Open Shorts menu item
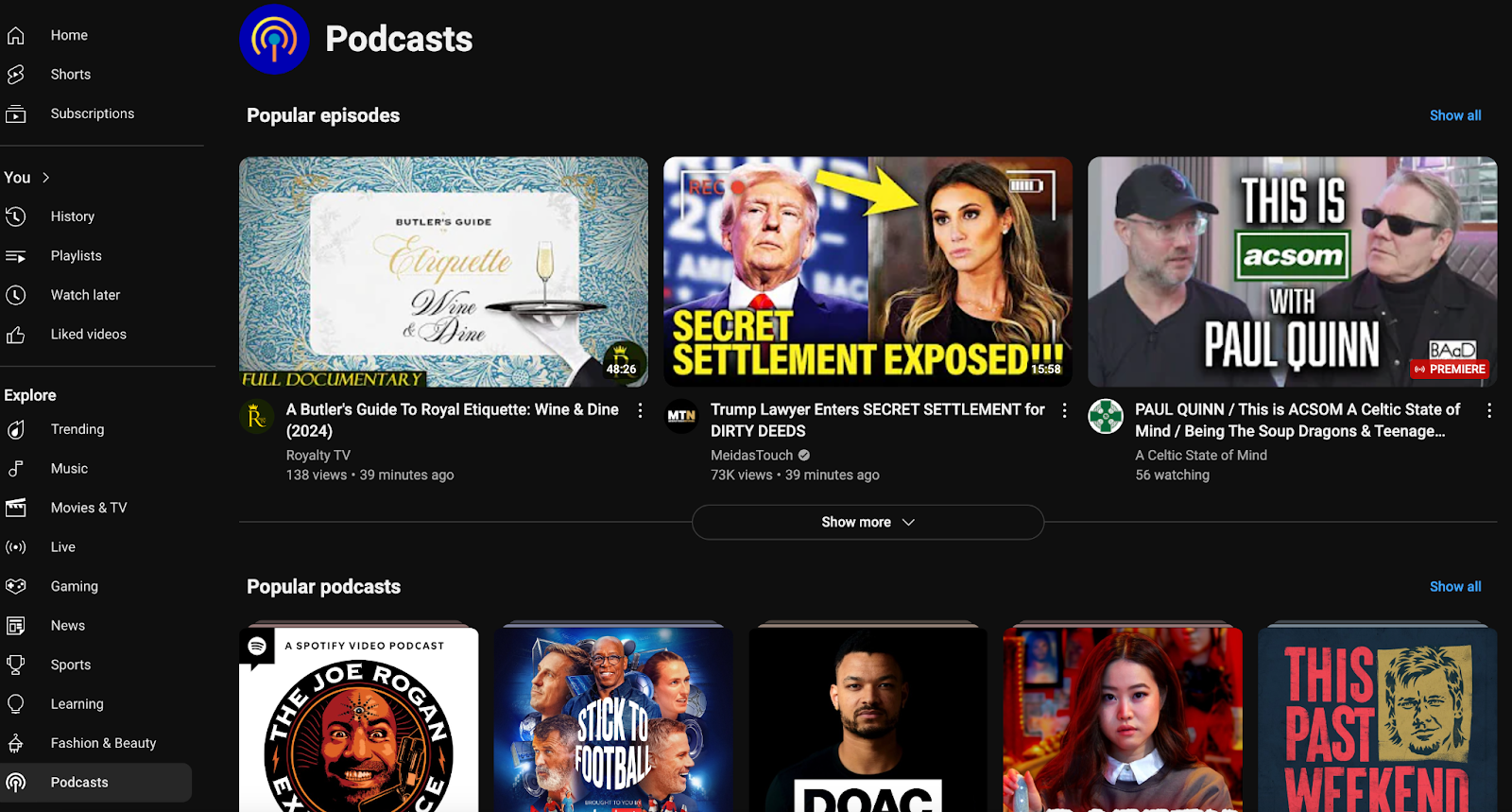Screen dimensions: 1512x812 [71, 75]
